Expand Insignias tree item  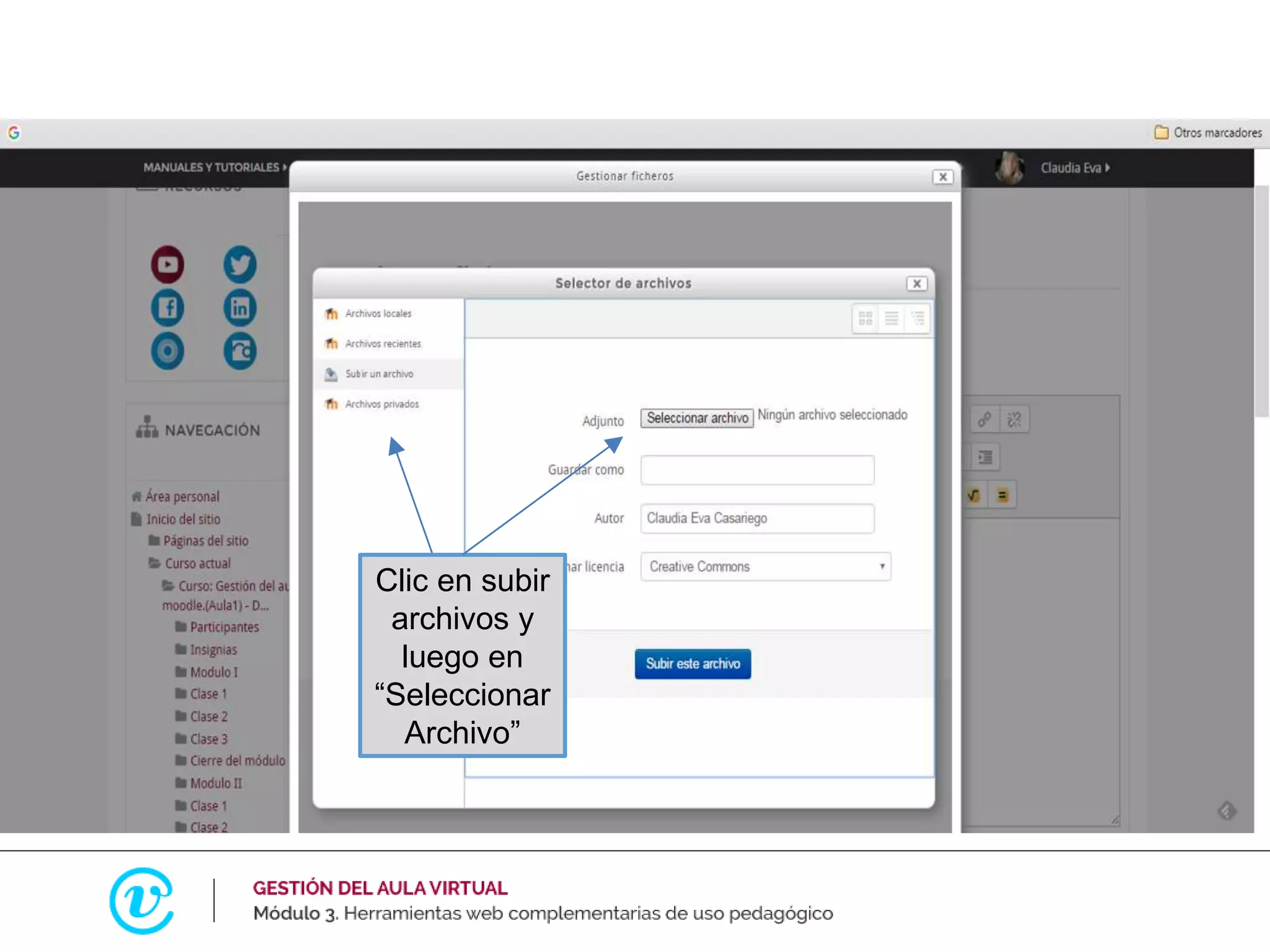(x=213, y=650)
